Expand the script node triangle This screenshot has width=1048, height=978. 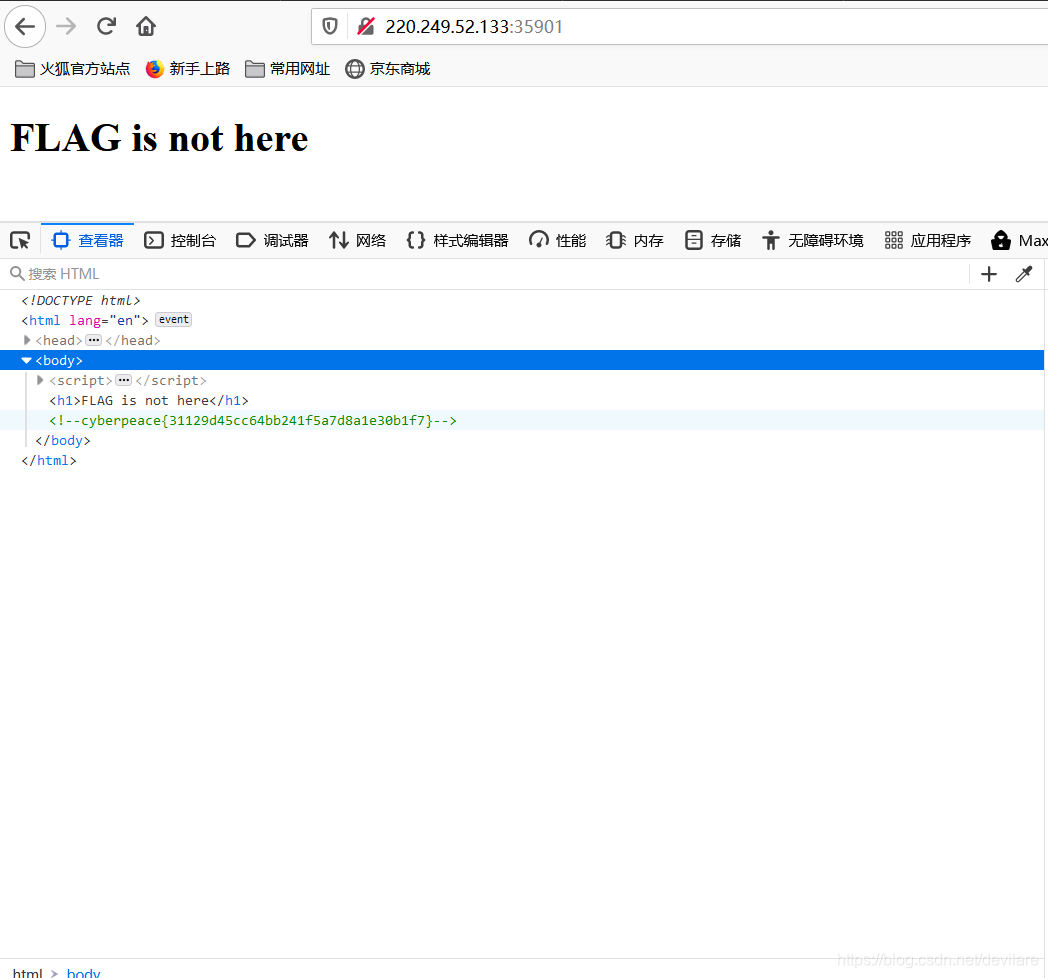click(40, 380)
